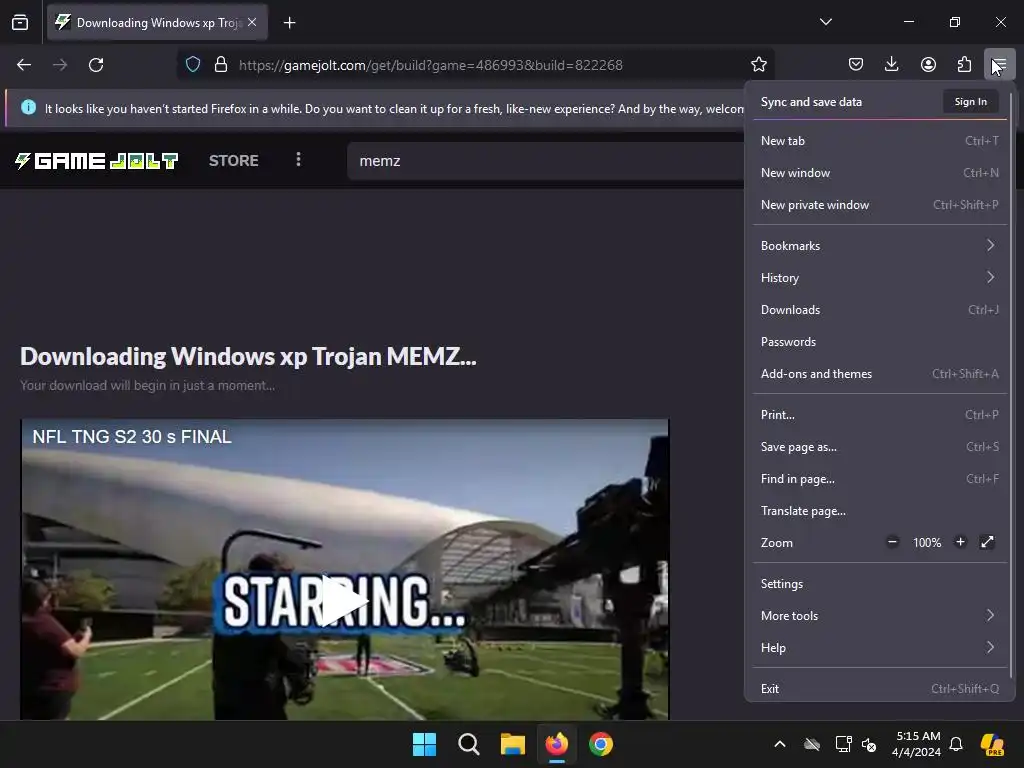The image size is (1024, 768).
Task: Select Find in page...
Action: pyautogui.click(x=879, y=479)
